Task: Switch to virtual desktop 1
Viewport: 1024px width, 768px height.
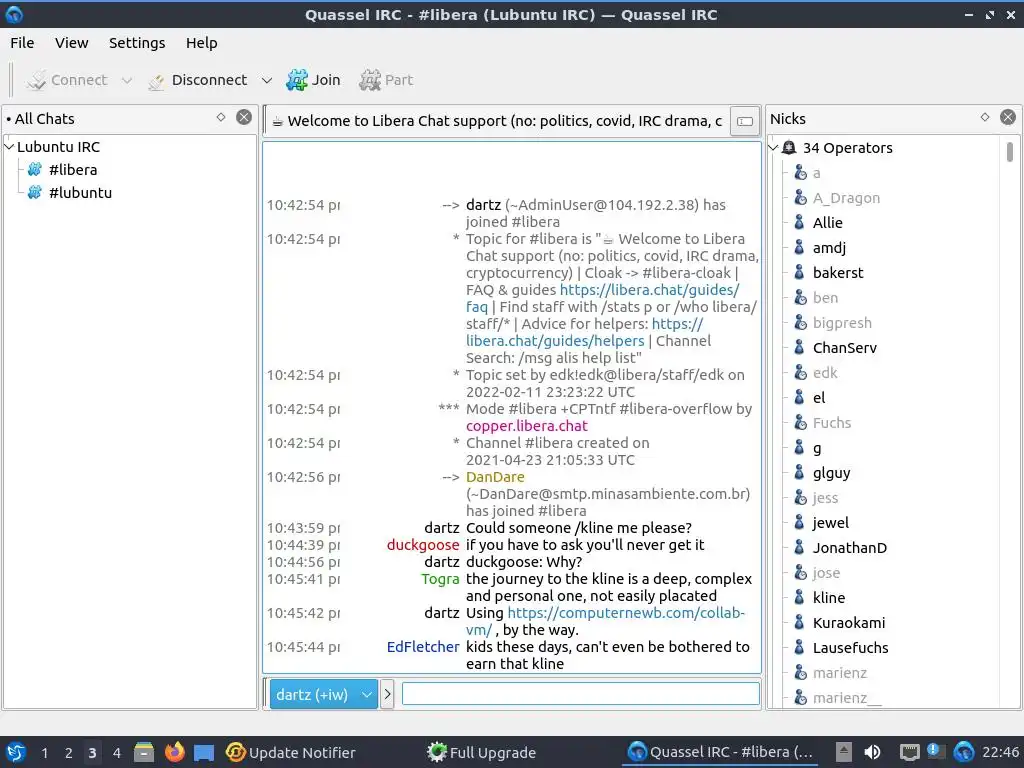Action: (x=44, y=753)
